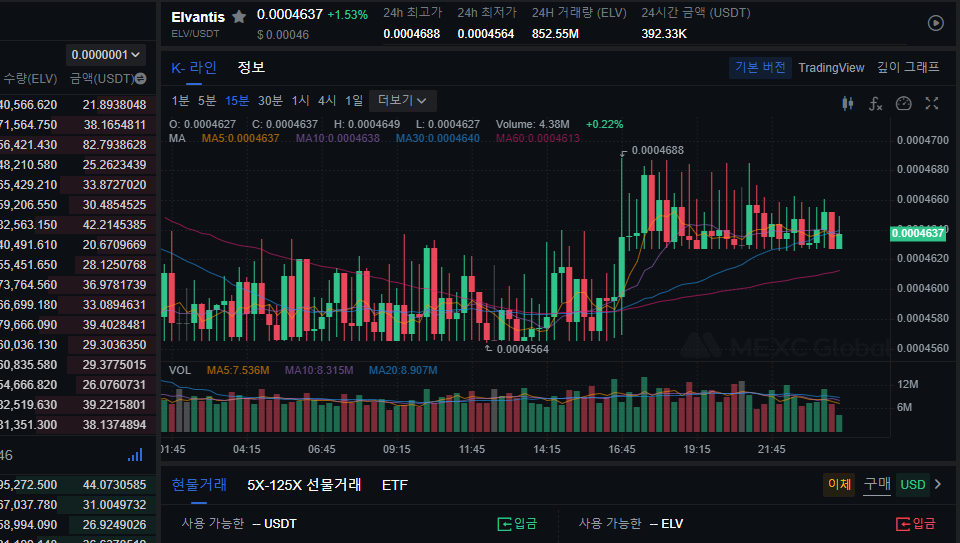Viewport: 960px width, 543px height.
Task: Click the green 입금 link for USDT
Action: tap(518, 523)
